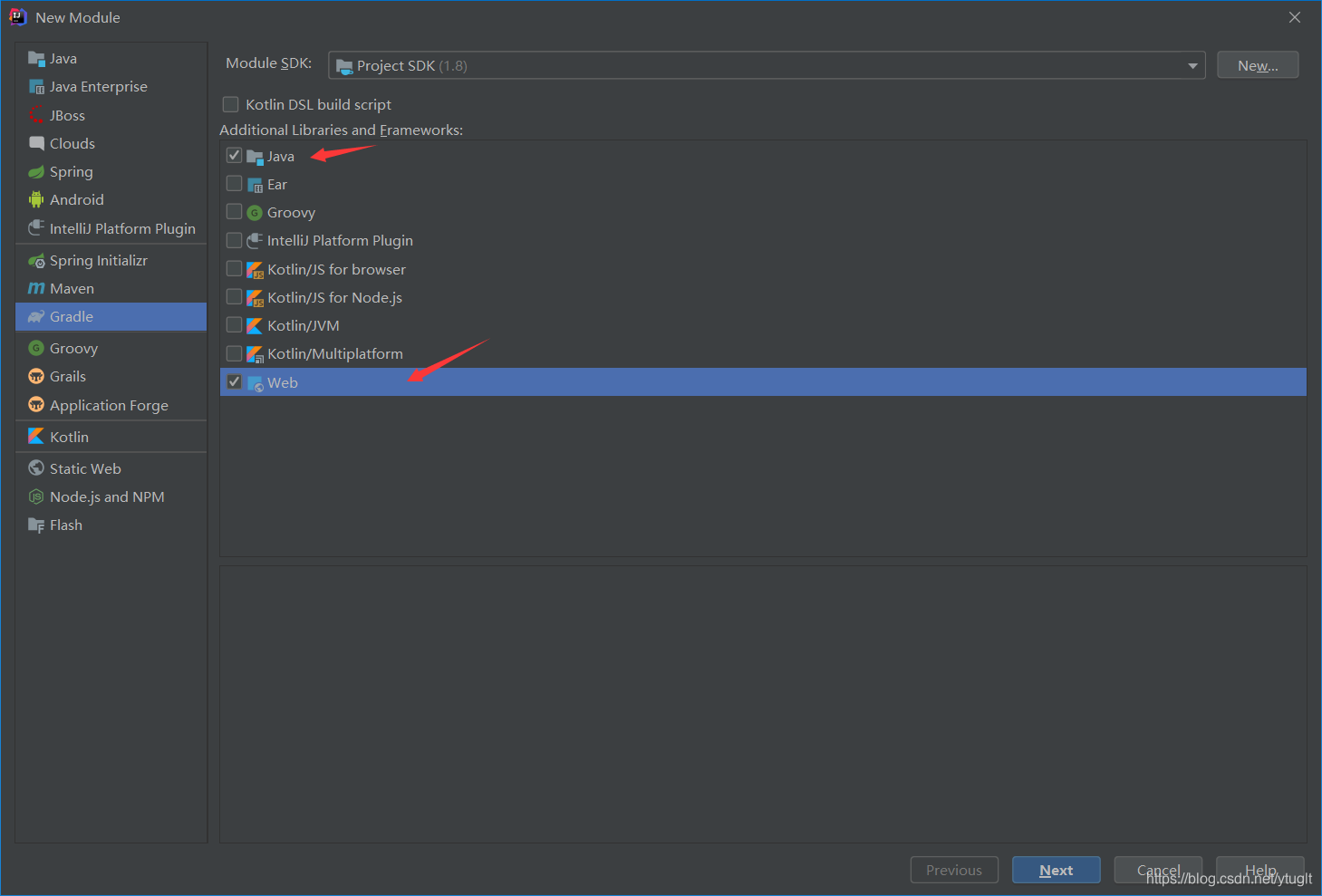
Task: Click the Kotlin/JS for browser icon
Action: [255, 269]
